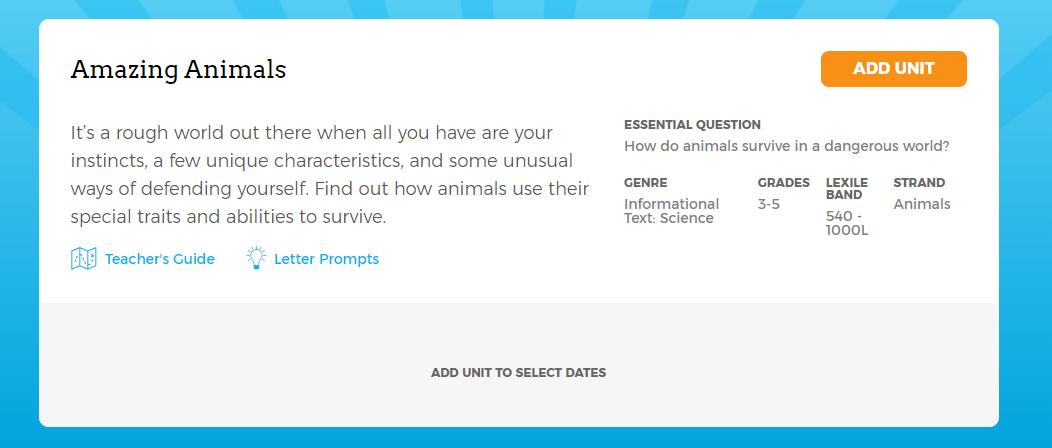Screen dimensions: 1052x448
Task: Click the Animals strand value
Action: tap(922, 204)
